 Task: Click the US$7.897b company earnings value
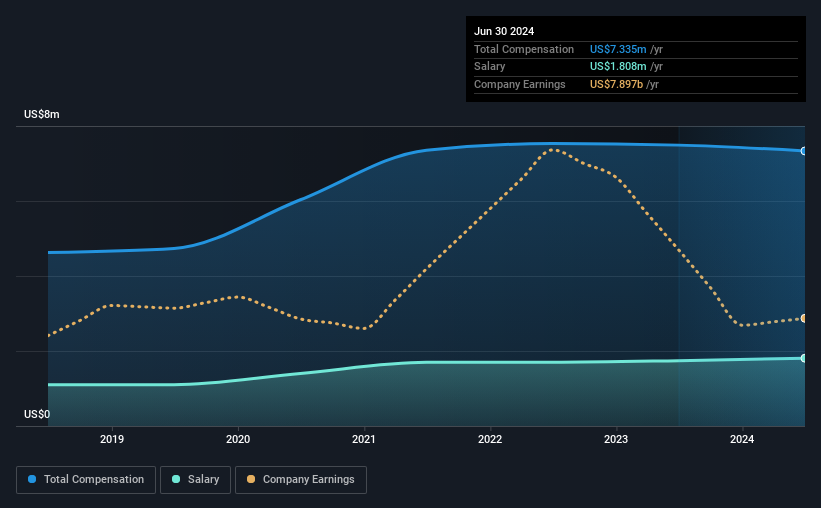616,84
